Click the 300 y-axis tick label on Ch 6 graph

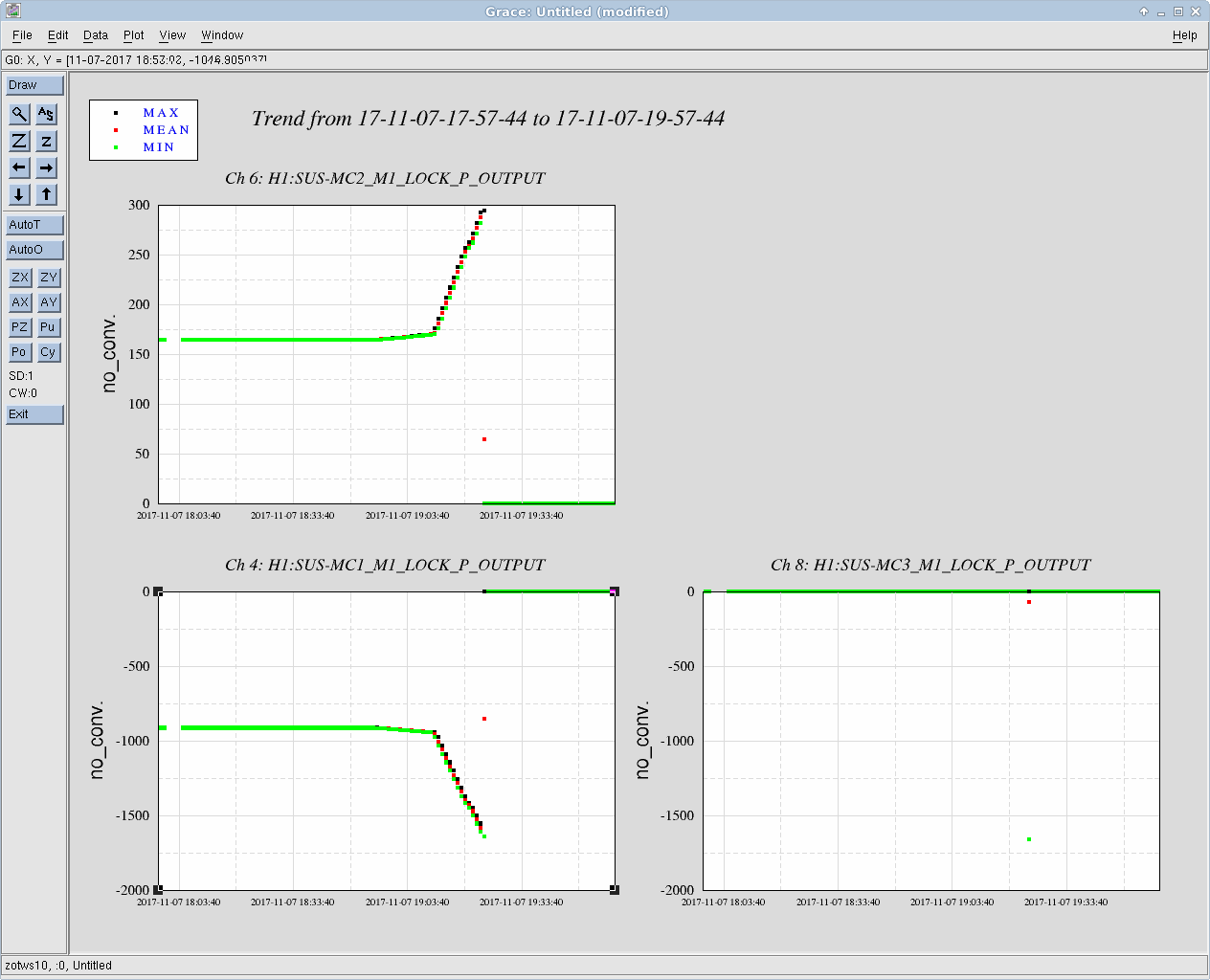[139, 205]
